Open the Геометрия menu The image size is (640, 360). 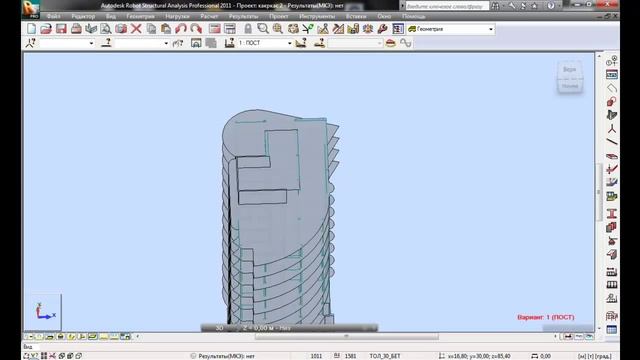[140, 16]
